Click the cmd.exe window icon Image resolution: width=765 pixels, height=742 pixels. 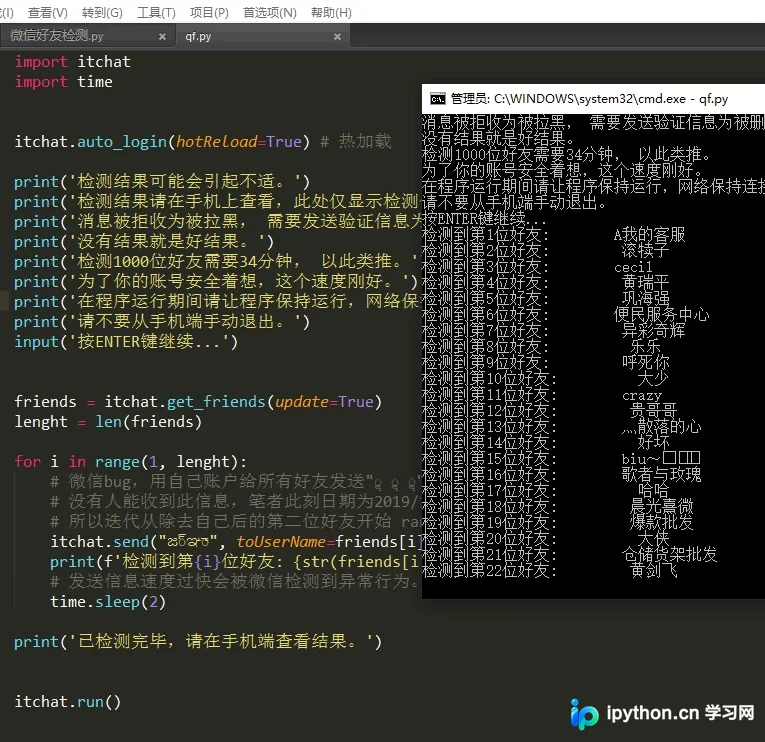click(438, 99)
